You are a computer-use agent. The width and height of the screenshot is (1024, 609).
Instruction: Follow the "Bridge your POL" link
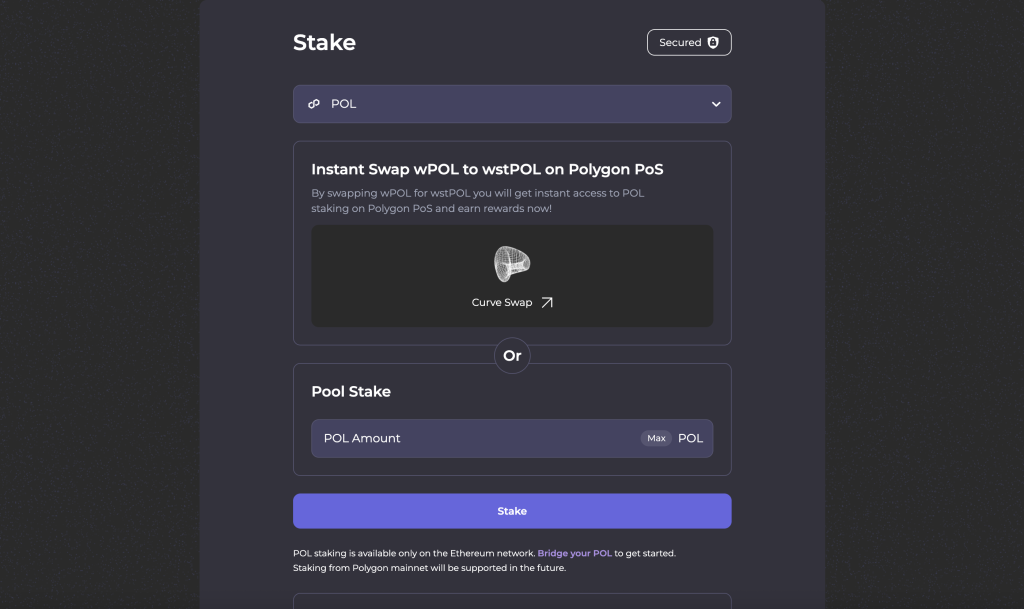point(575,552)
